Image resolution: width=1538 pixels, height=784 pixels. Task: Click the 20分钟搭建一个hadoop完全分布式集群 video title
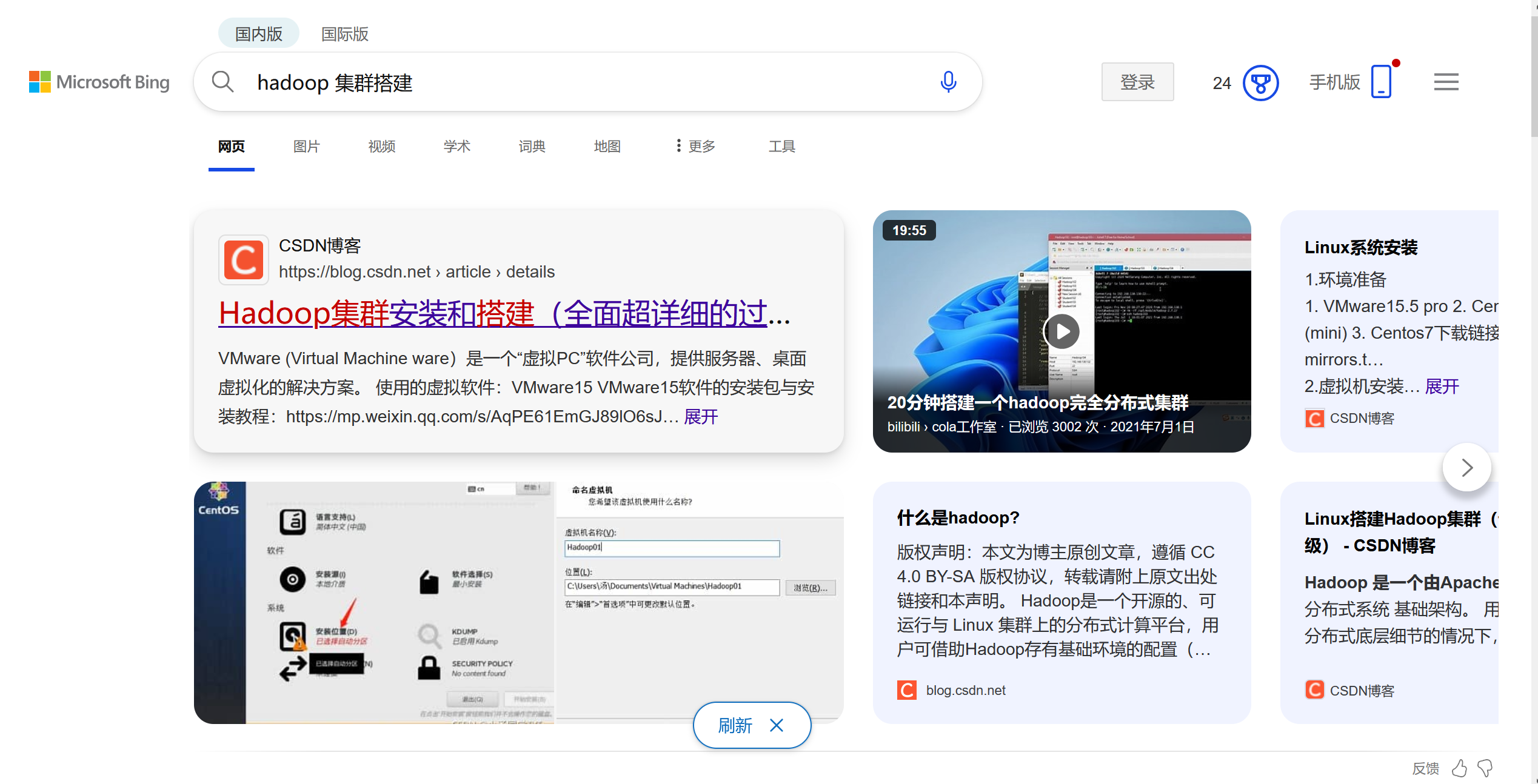tap(1037, 402)
